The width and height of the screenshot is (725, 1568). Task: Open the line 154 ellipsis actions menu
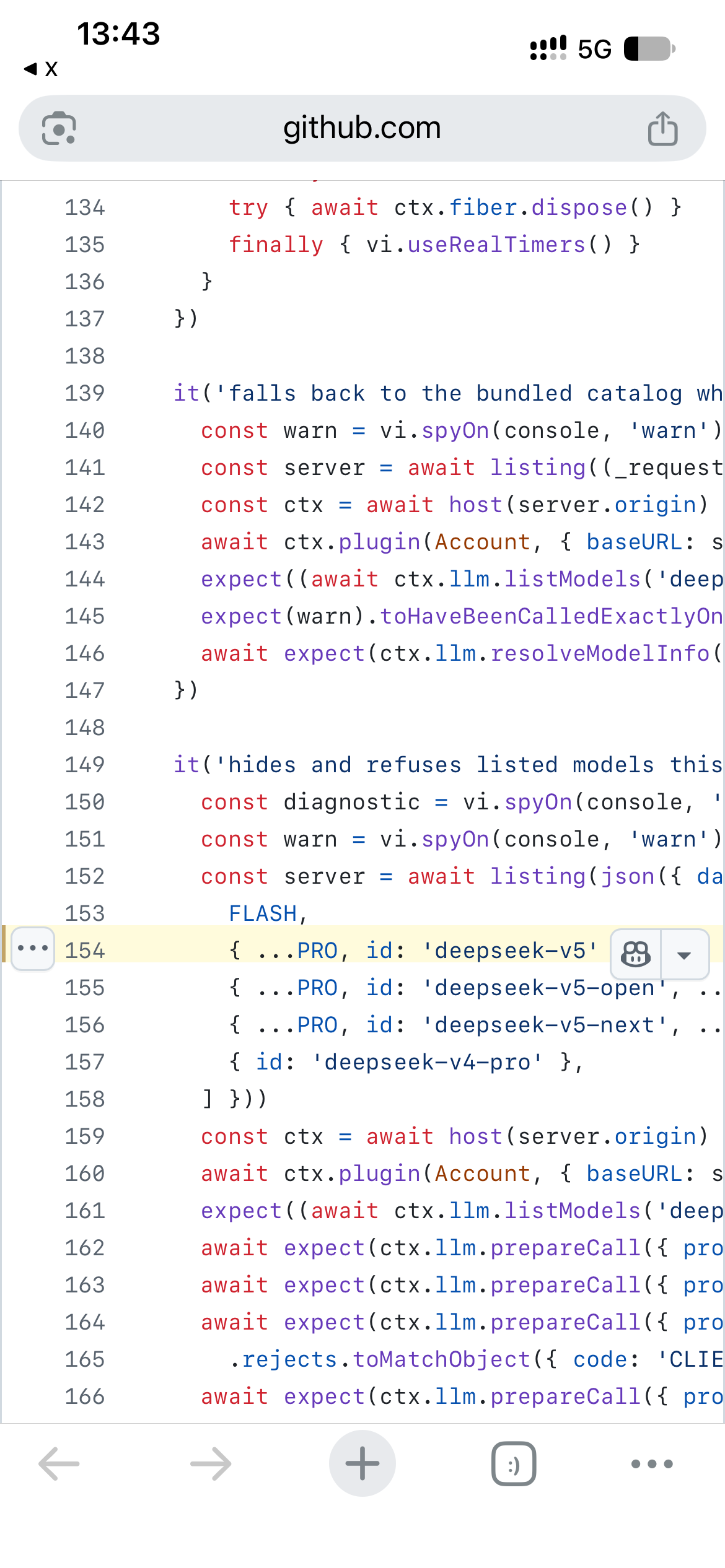coord(33,948)
